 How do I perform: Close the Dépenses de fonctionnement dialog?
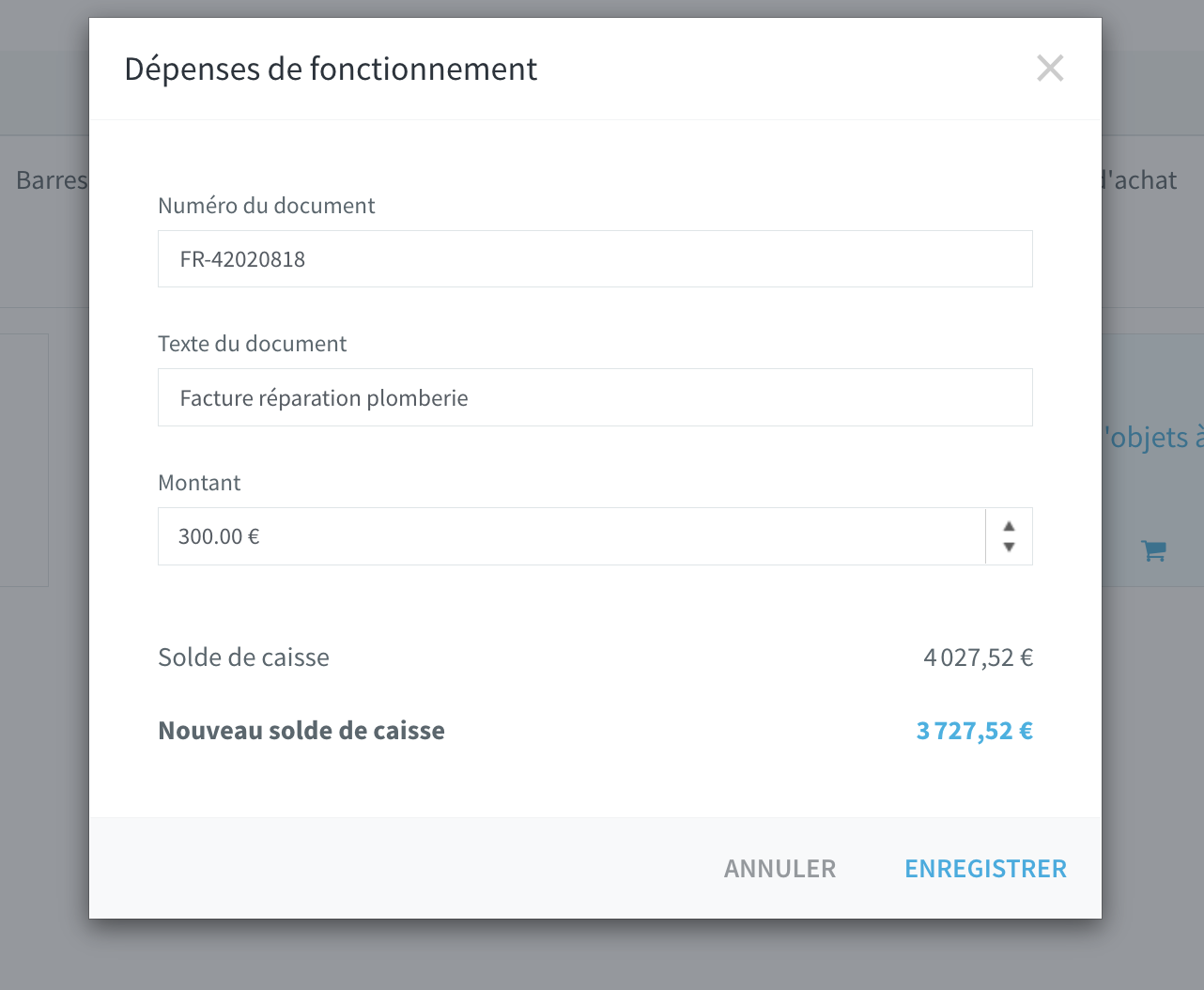pos(1050,69)
